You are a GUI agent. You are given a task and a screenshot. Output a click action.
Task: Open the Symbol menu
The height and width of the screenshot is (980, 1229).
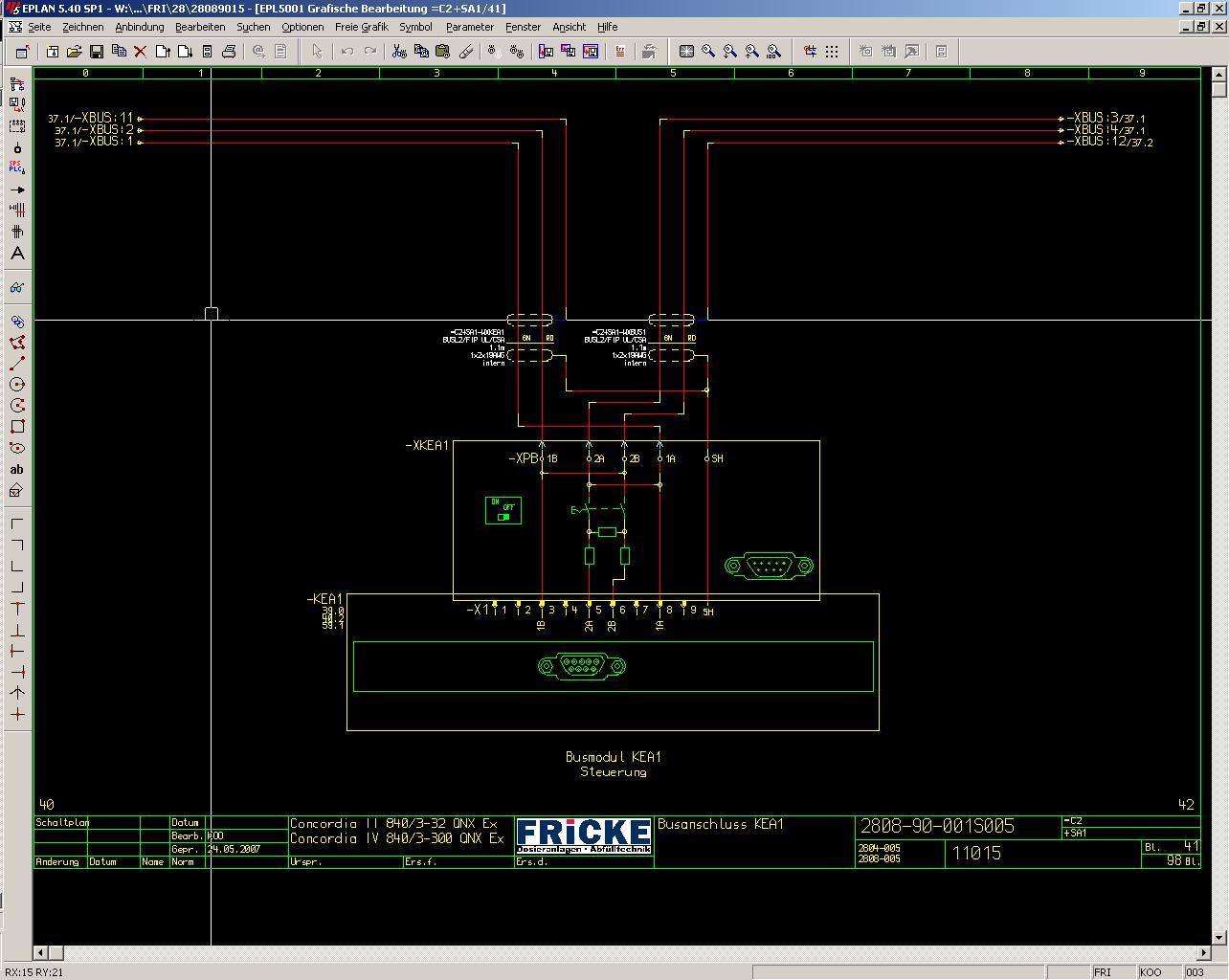pos(415,27)
